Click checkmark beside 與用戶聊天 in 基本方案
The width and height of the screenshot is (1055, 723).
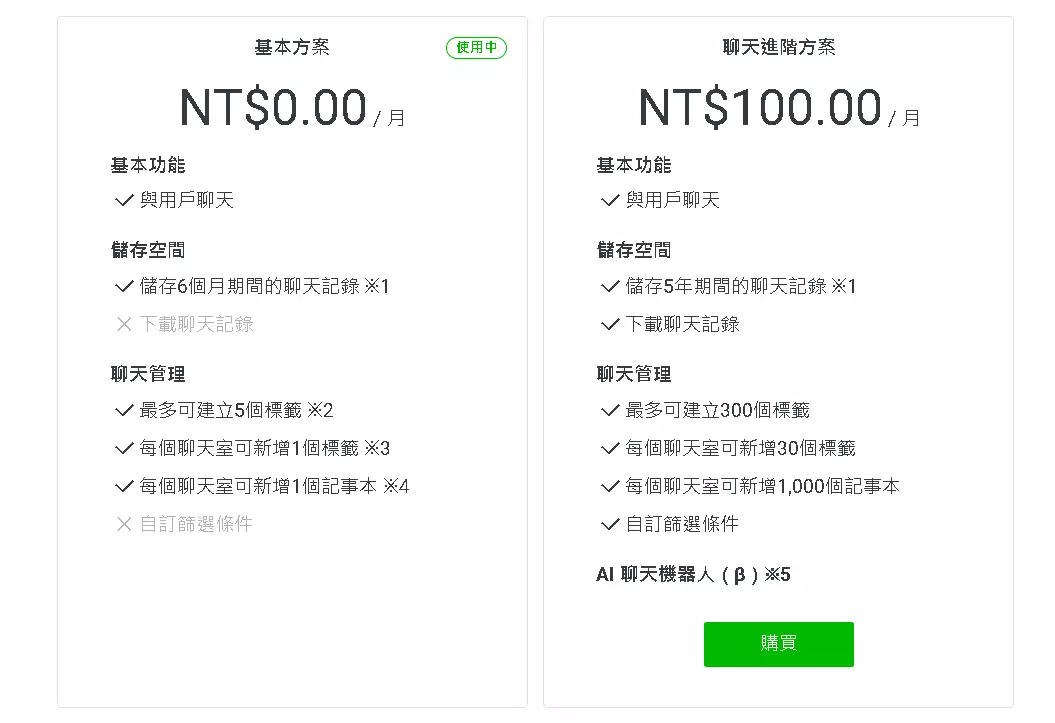click(124, 201)
